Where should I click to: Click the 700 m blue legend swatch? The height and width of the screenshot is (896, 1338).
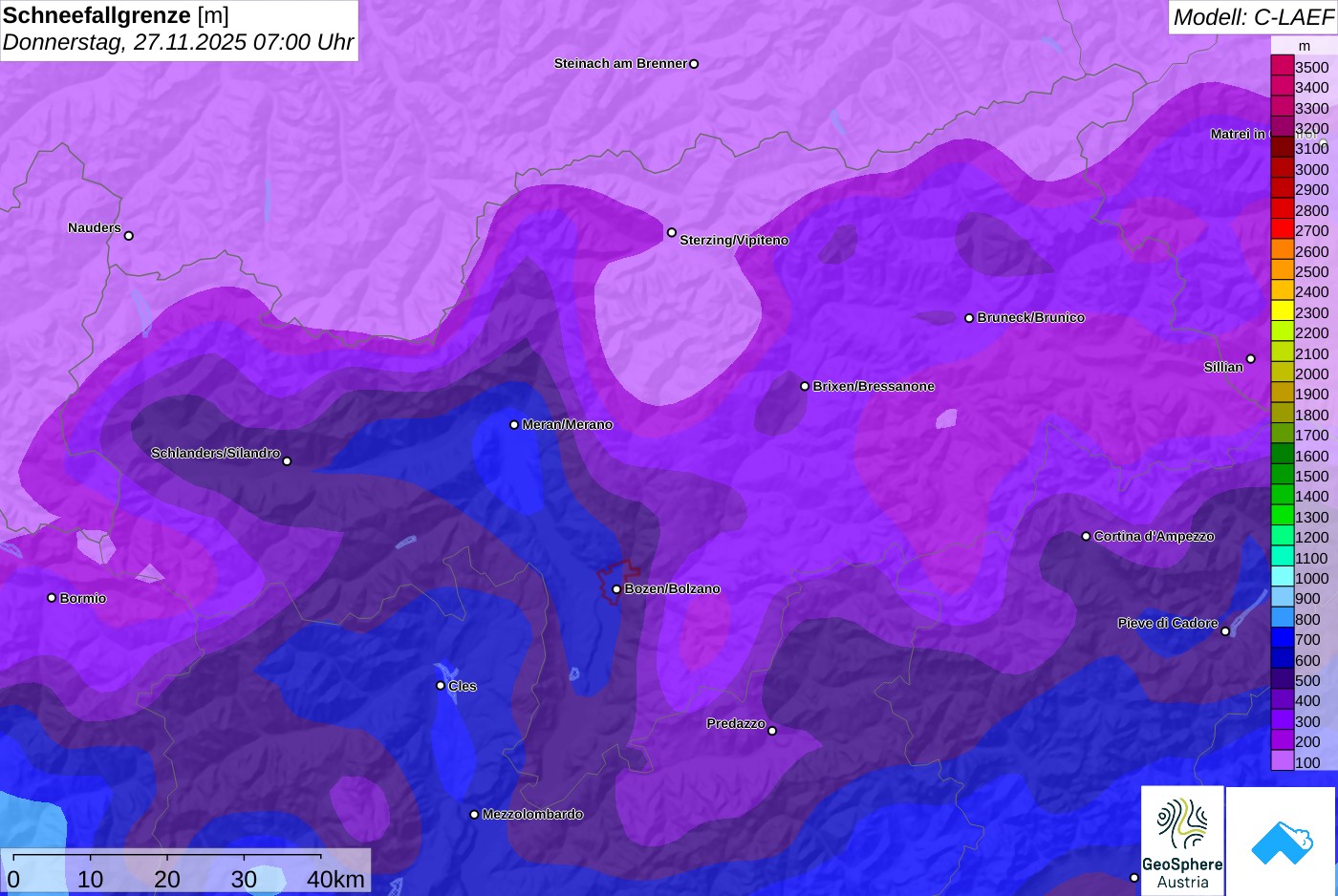(x=1282, y=638)
